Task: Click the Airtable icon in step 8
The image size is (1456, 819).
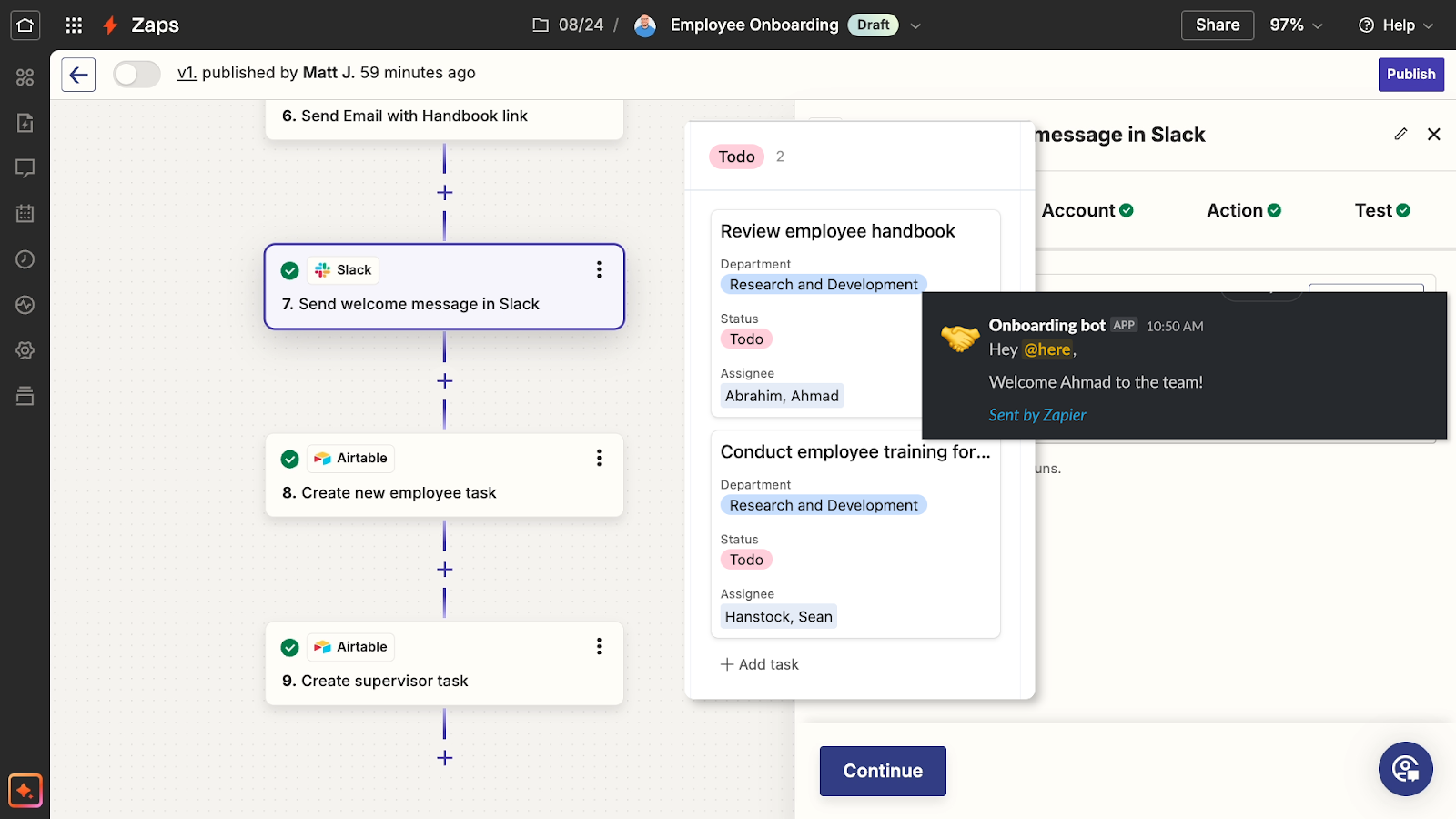Action: 323,459
